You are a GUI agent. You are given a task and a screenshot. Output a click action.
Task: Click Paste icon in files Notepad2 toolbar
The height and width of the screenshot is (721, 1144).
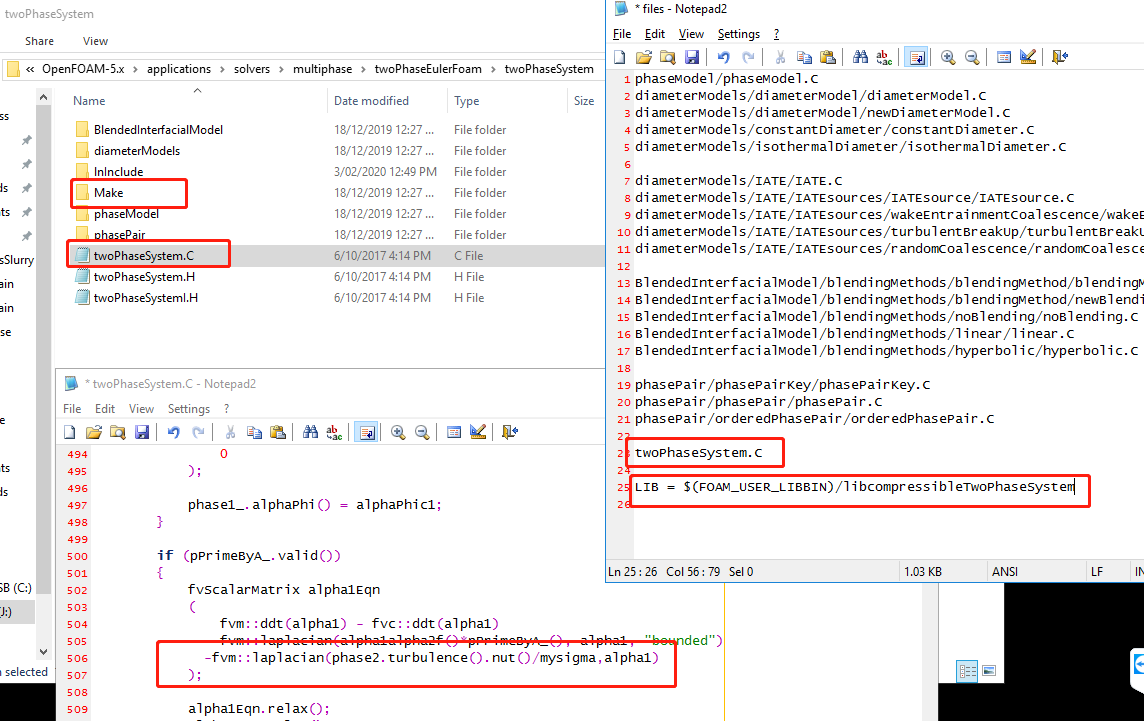coord(827,58)
